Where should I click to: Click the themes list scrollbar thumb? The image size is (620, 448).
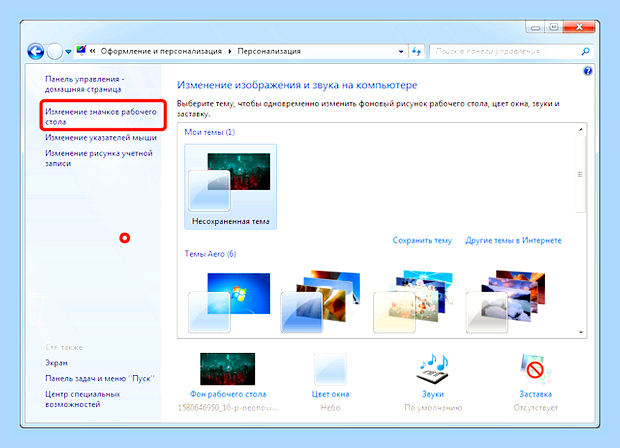tap(580, 174)
